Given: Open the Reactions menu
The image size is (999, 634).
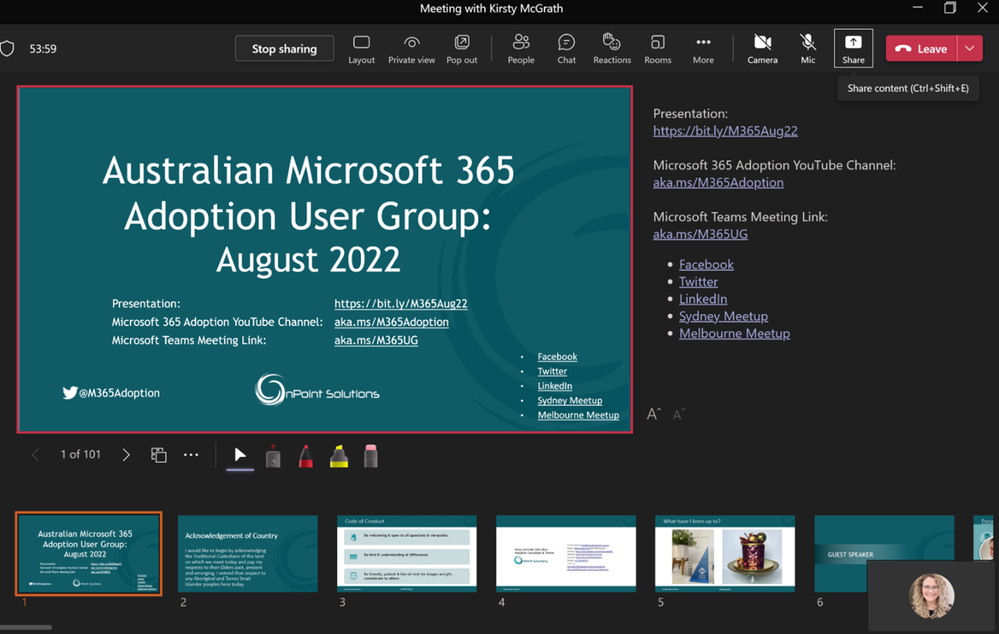Looking at the screenshot, I should click(612, 49).
